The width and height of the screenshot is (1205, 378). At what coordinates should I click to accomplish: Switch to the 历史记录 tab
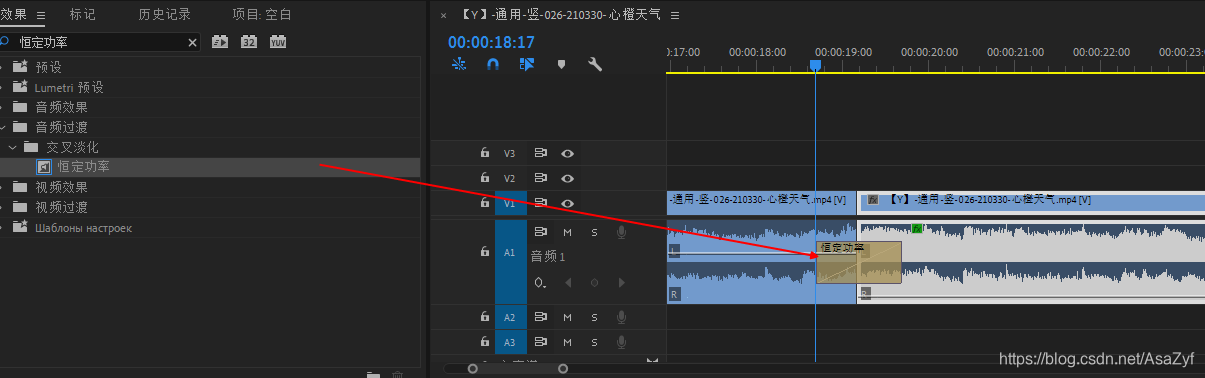click(x=165, y=15)
